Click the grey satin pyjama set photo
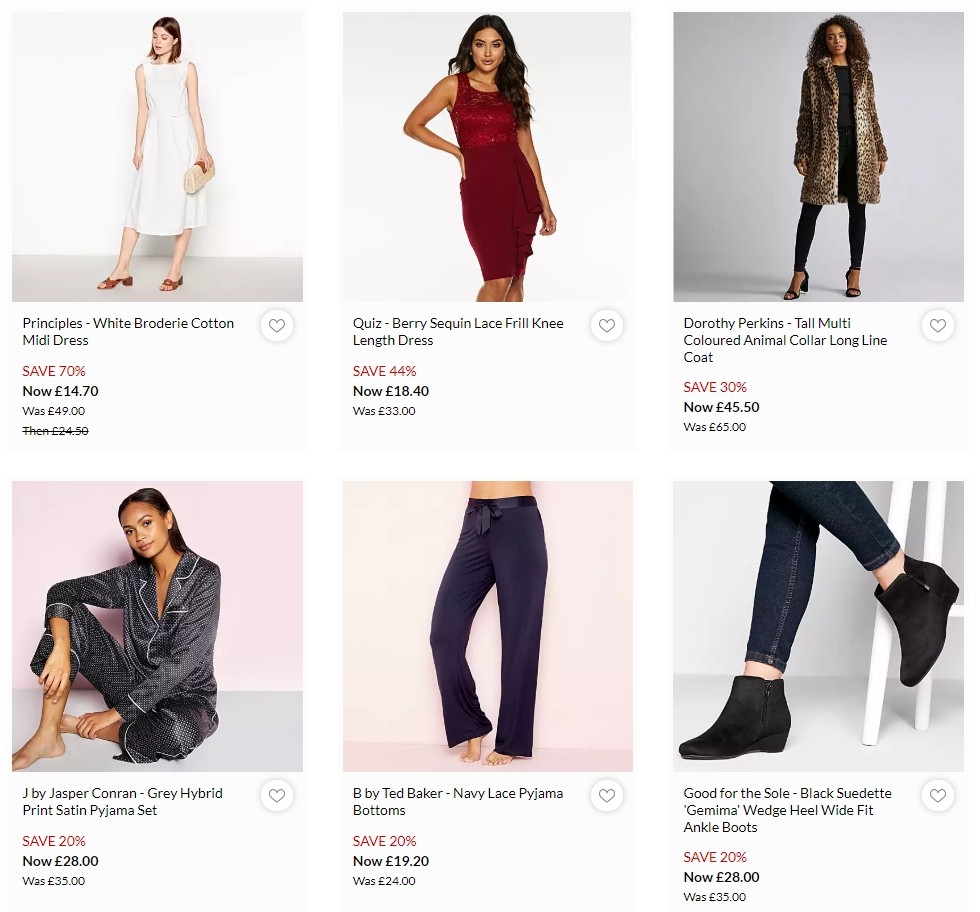Screen dimensions: 980x912 (x=157, y=625)
